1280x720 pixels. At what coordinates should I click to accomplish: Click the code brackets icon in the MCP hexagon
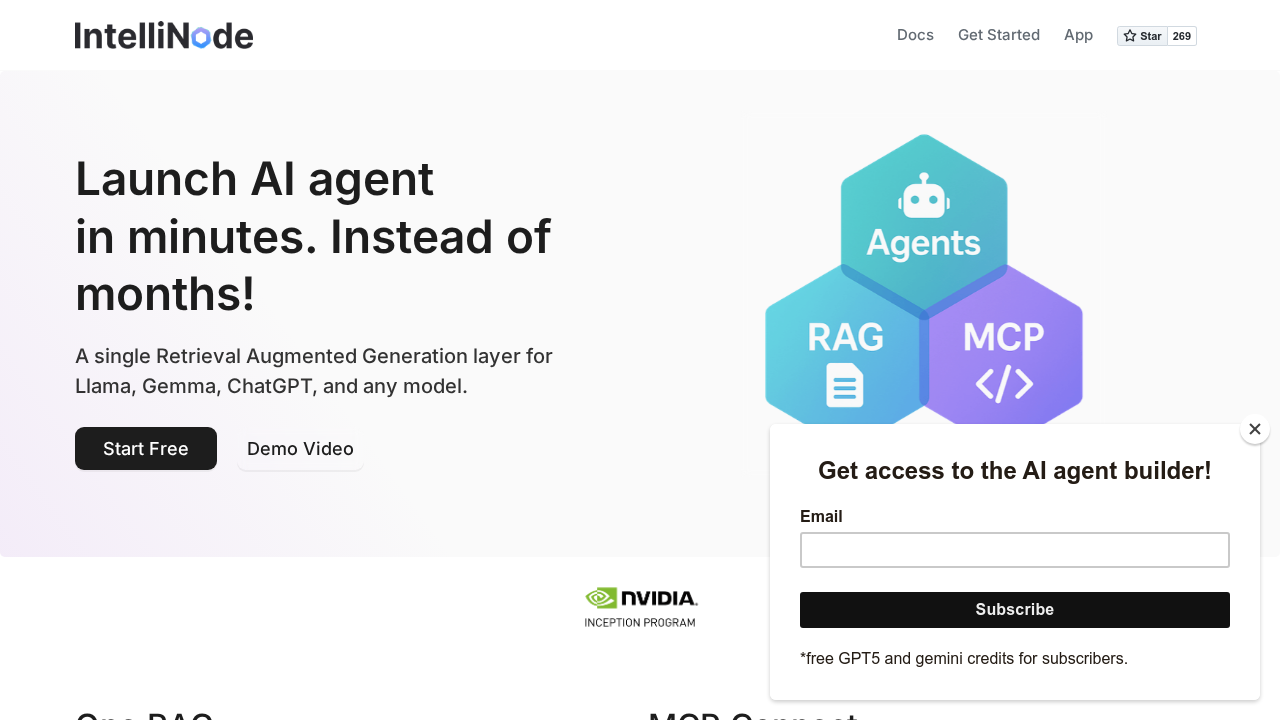[x=1005, y=383]
